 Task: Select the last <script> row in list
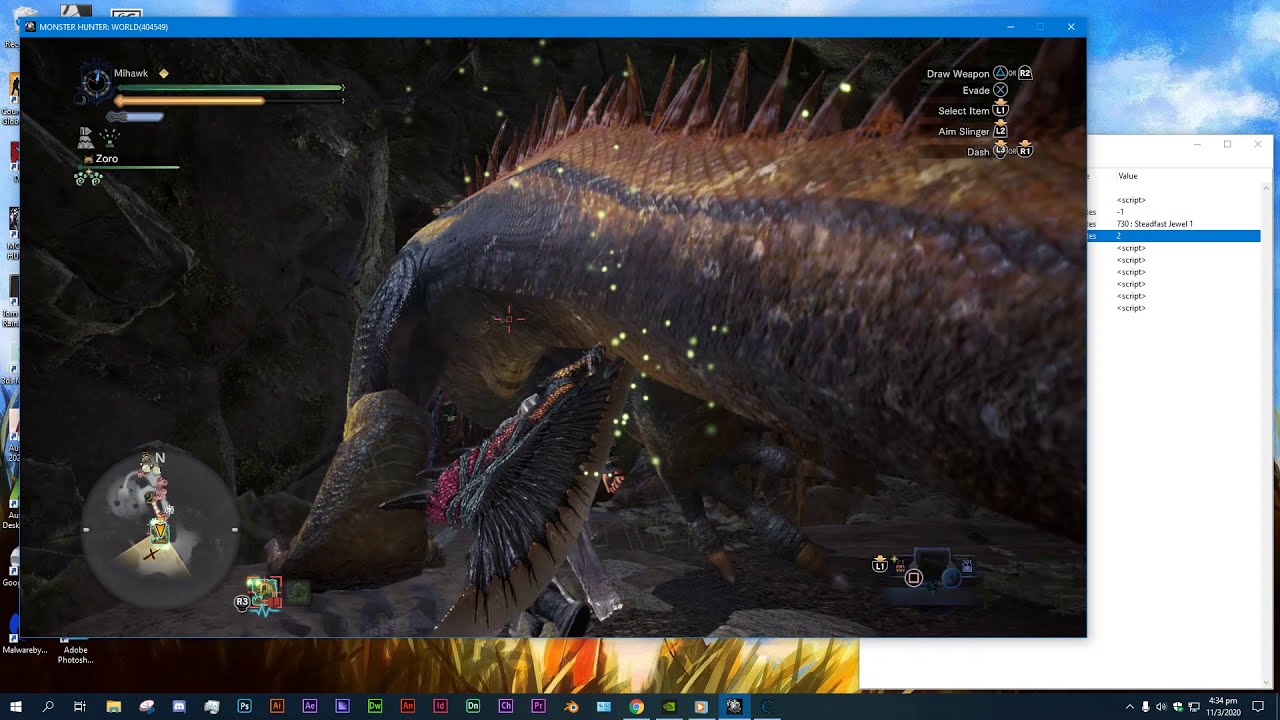coord(1131,308)
